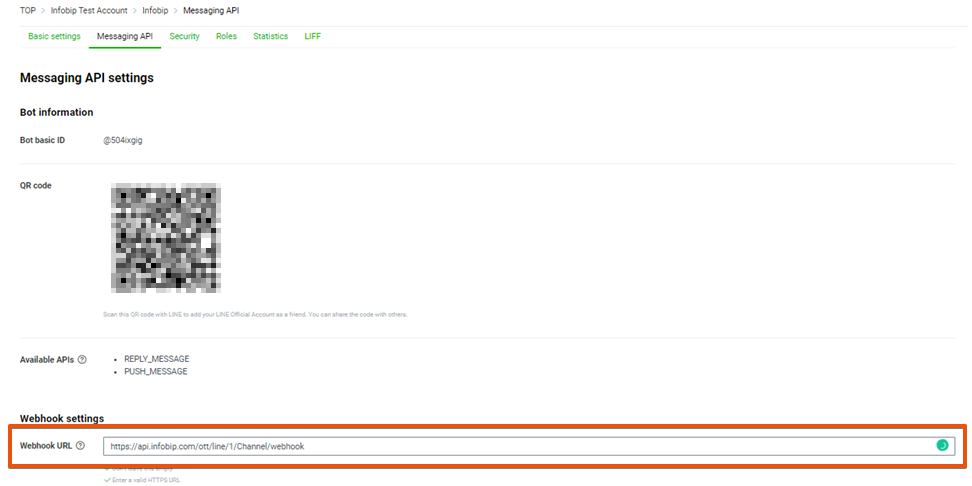Click the Webhook settings heading

62,418
